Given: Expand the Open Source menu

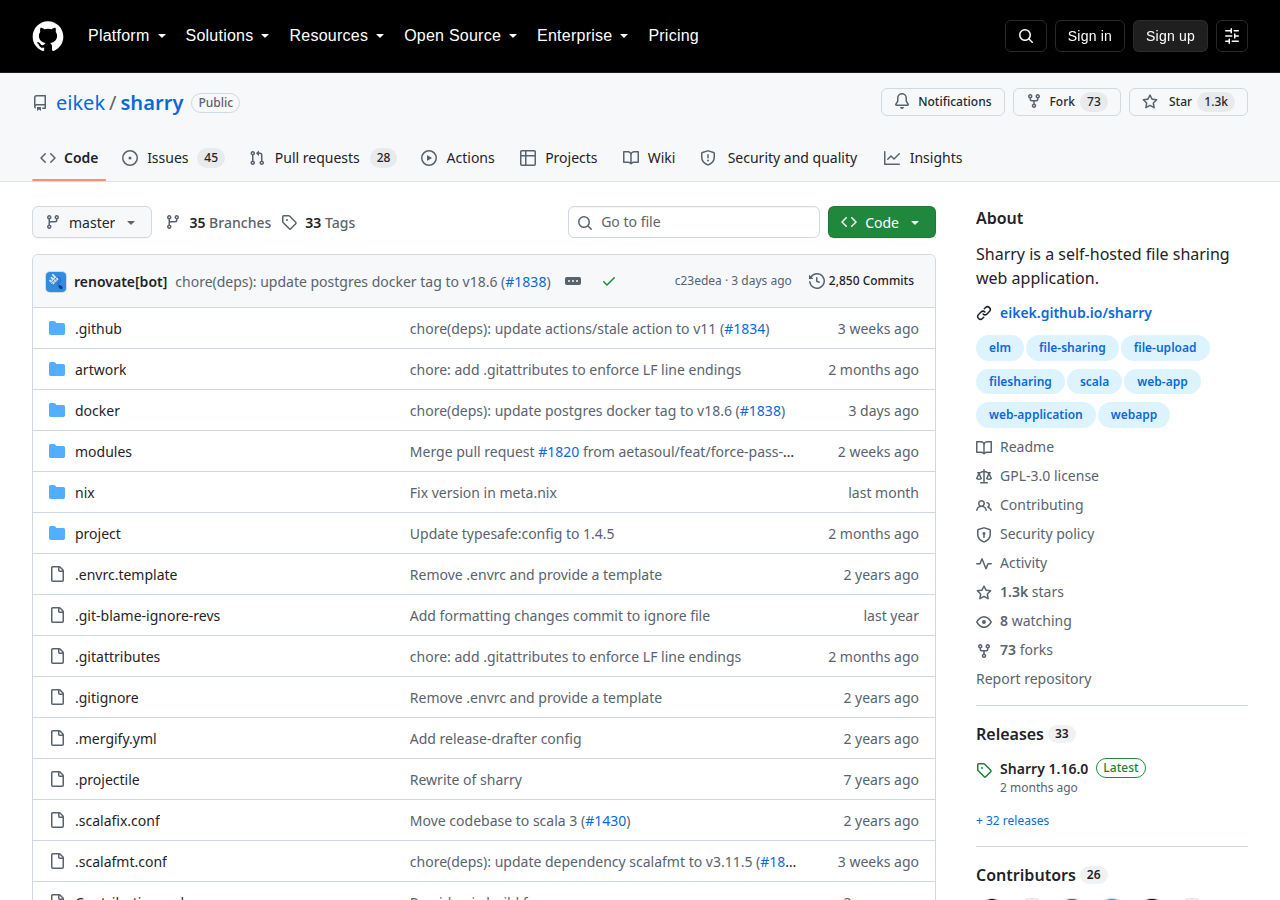Looking at the screenshot, I should pyautogui.click(x=460, y=36).
